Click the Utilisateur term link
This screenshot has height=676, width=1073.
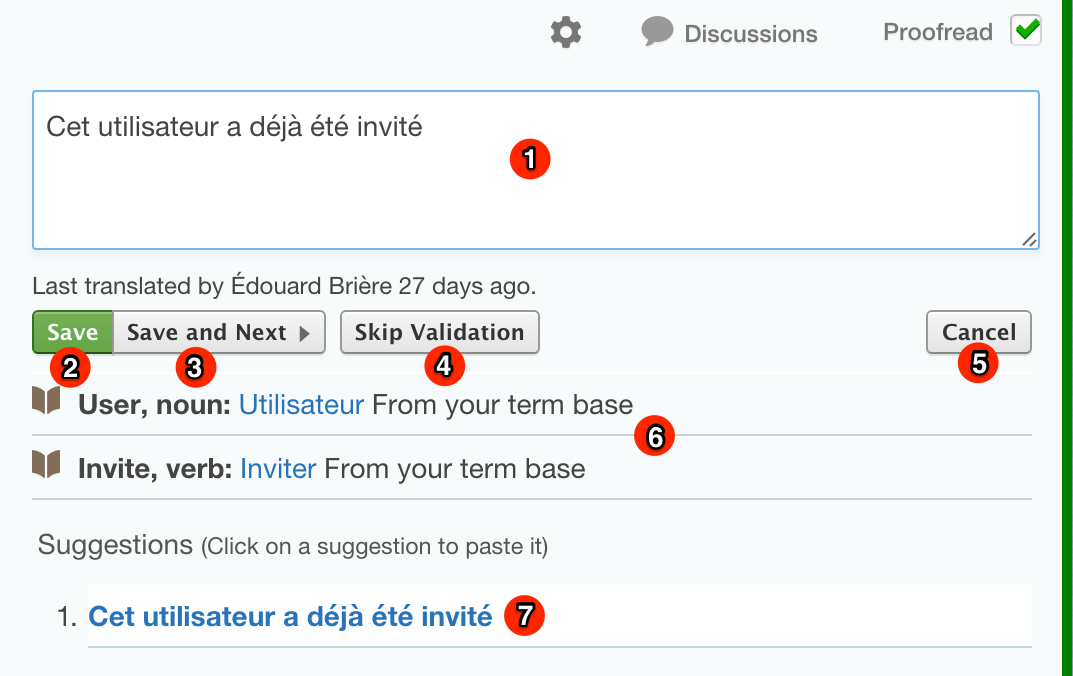click(x=301, y=405)
